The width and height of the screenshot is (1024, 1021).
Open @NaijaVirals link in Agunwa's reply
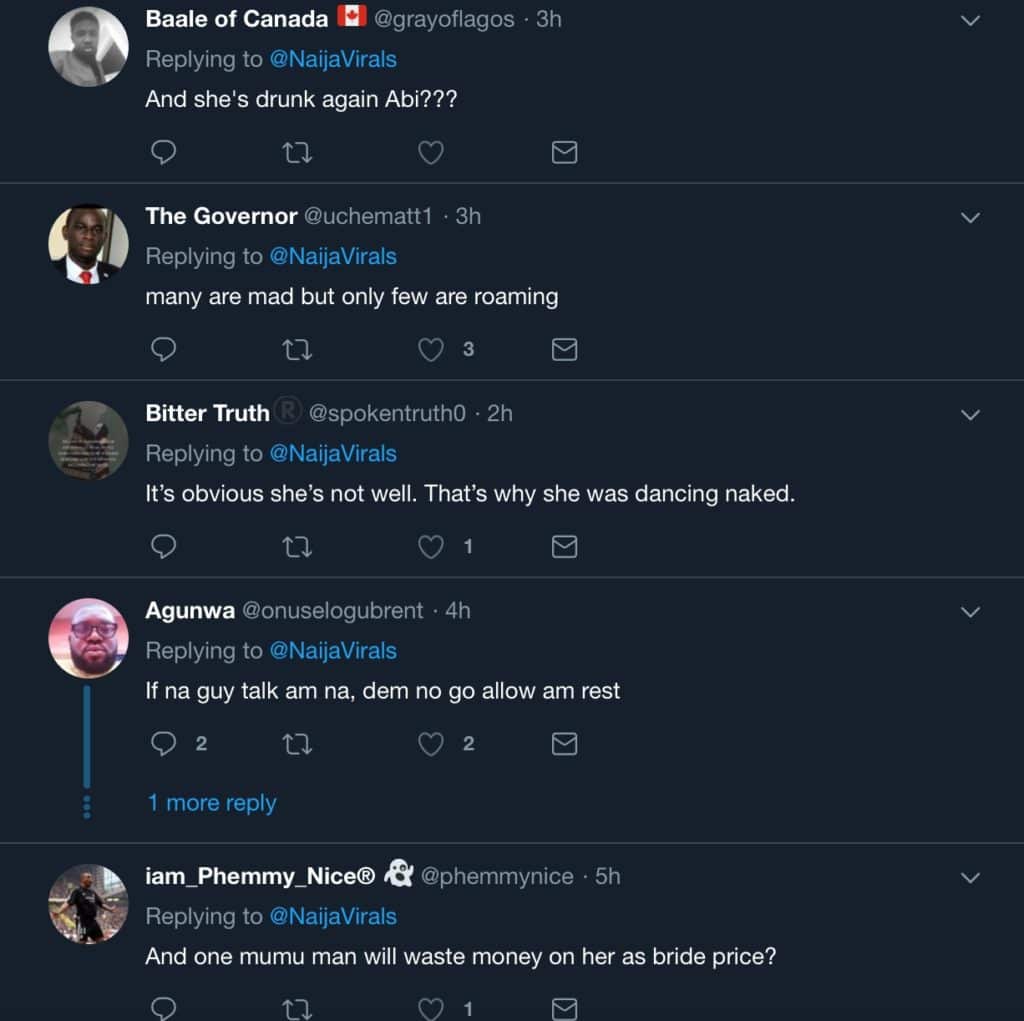coord(333,650)
